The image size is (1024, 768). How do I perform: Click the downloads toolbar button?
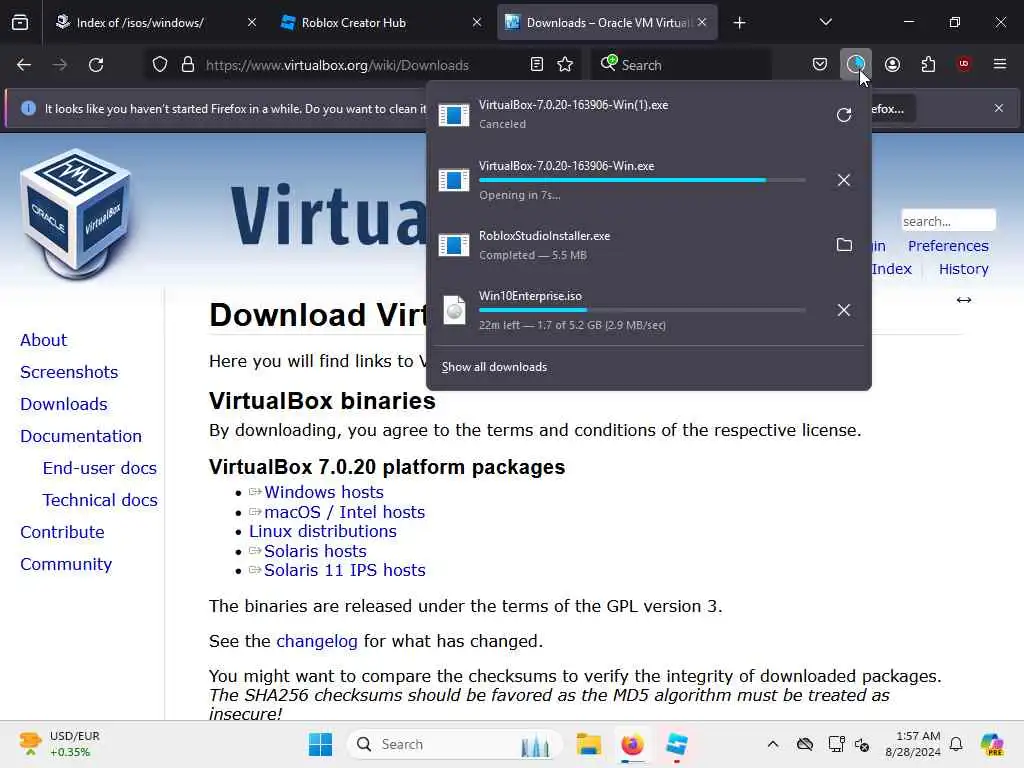pyautogui.click(x=856, y=64)
